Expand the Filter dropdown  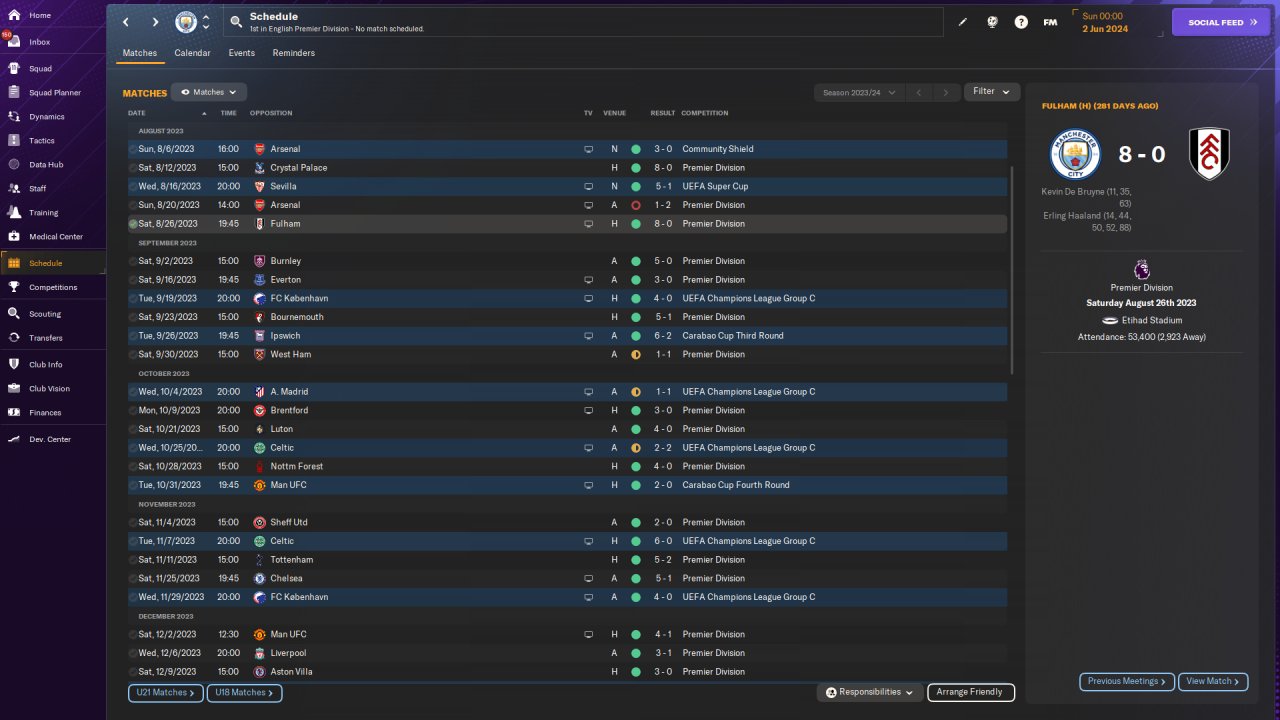click(992, 92)
